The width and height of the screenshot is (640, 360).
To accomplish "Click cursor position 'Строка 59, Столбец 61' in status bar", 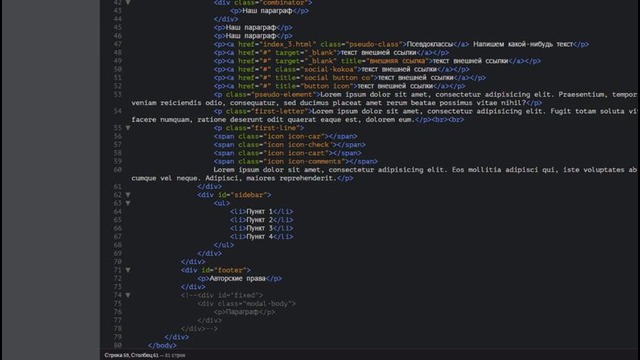I will (x=131, y=355).
